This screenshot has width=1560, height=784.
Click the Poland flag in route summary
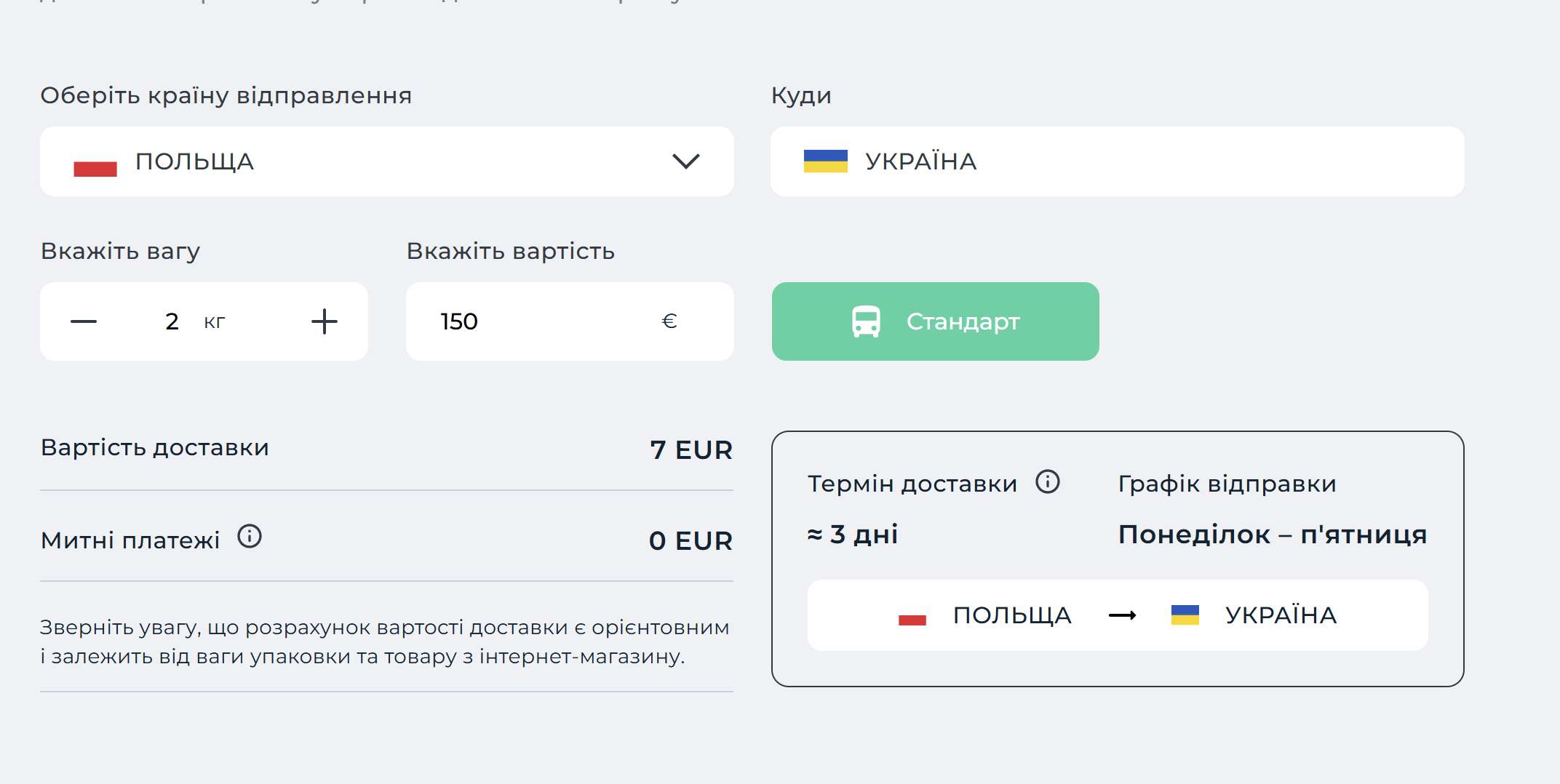pyautogui.click(x=912, y=615)
